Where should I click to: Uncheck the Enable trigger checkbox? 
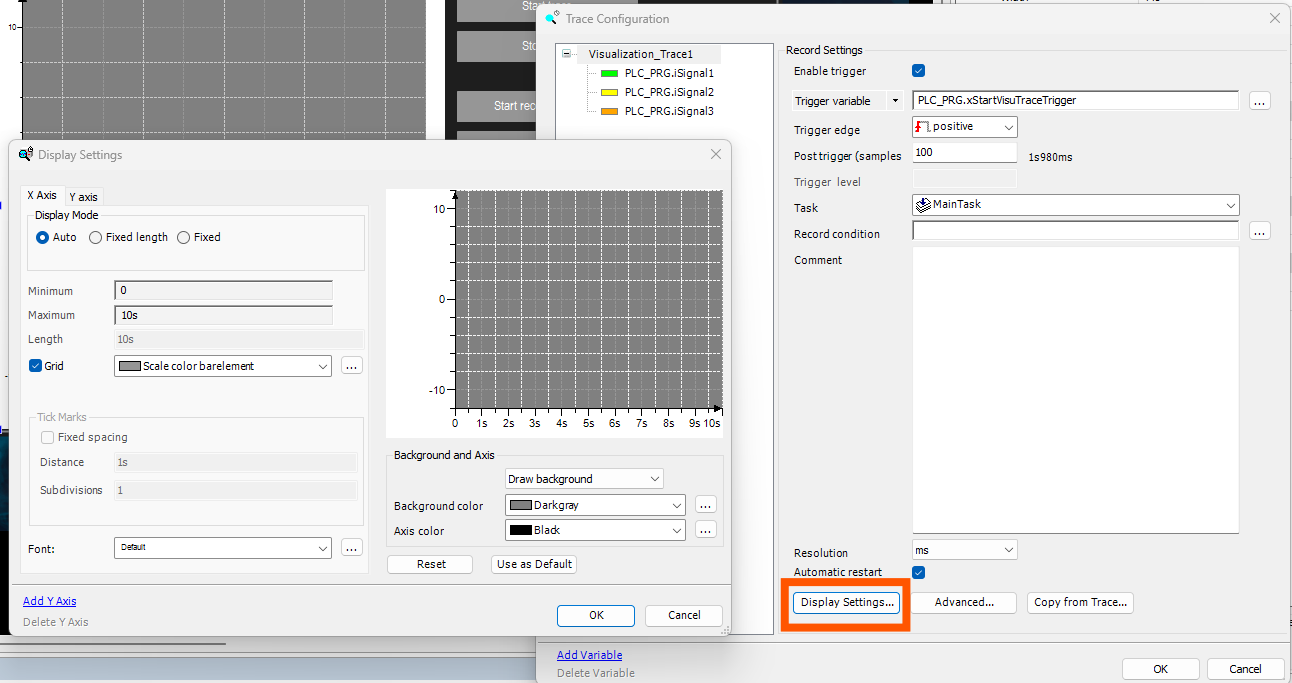tap(919, 70)
